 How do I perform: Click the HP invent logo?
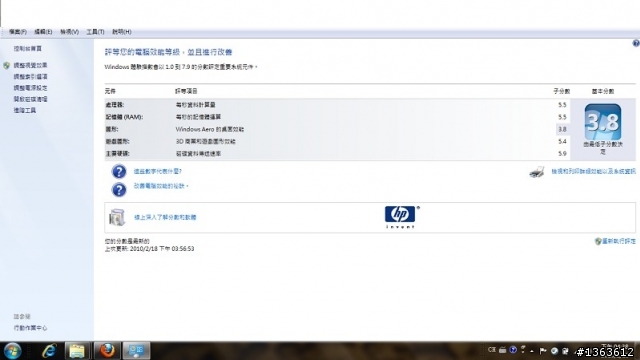(x=402, y=217)
